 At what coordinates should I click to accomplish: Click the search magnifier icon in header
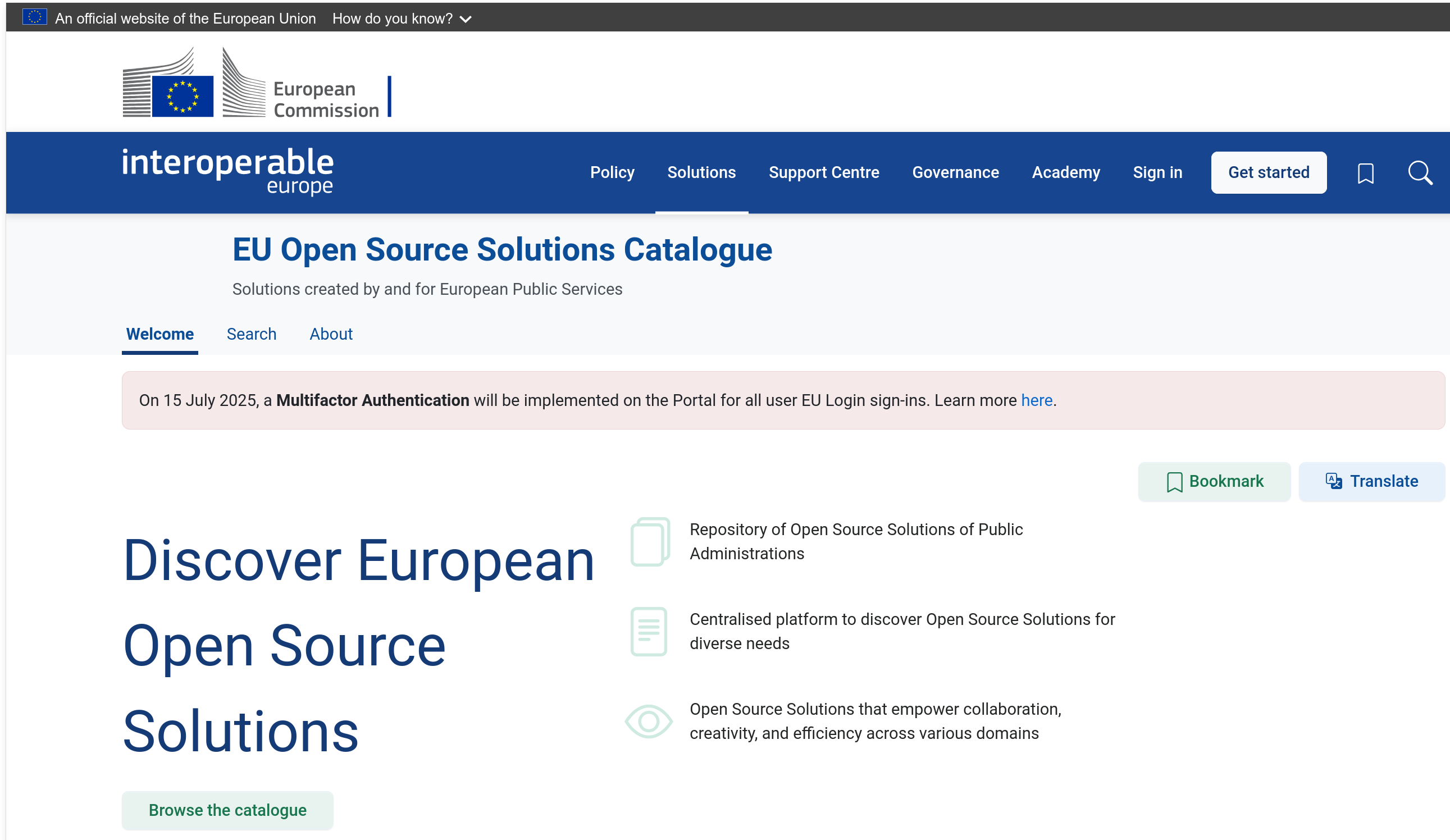[x=1420, y=172]
